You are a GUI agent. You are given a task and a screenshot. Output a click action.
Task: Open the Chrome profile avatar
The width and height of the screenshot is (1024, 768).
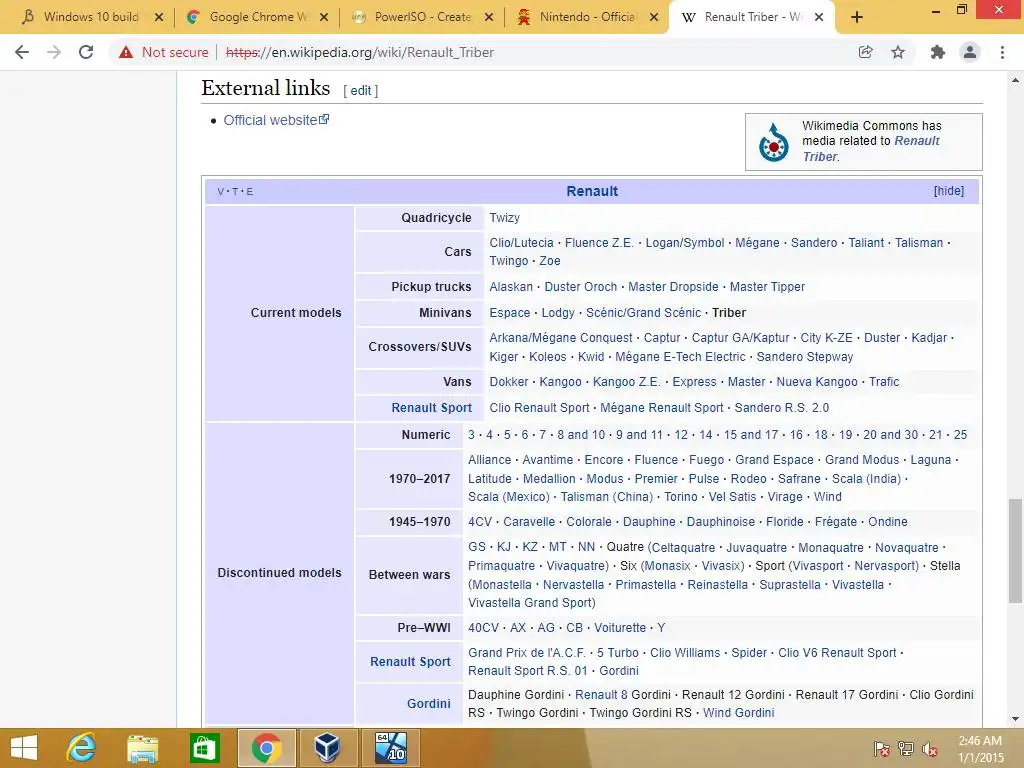click(x=970, y=52)
